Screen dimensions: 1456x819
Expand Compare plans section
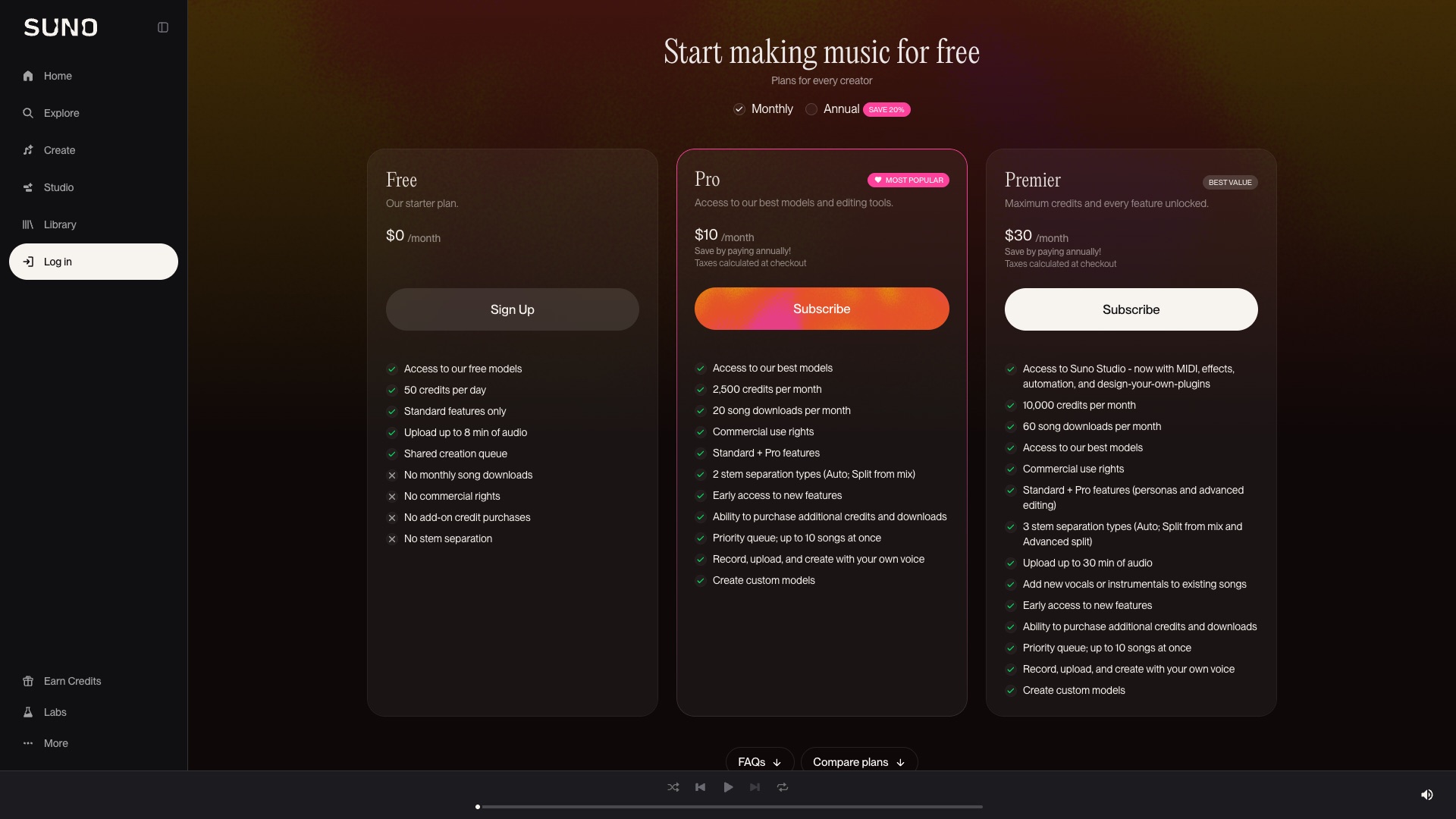point(859,762)
